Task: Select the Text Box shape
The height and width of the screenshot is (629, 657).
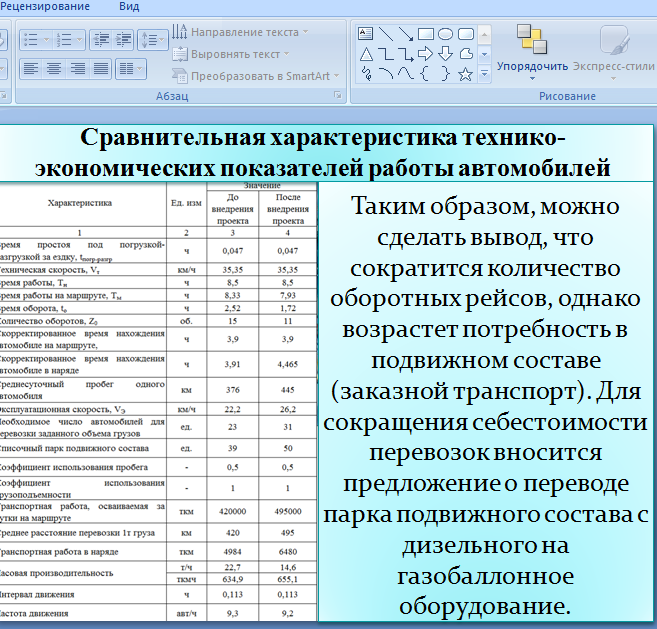Action: pyautogui.click(x=366, y=34)
